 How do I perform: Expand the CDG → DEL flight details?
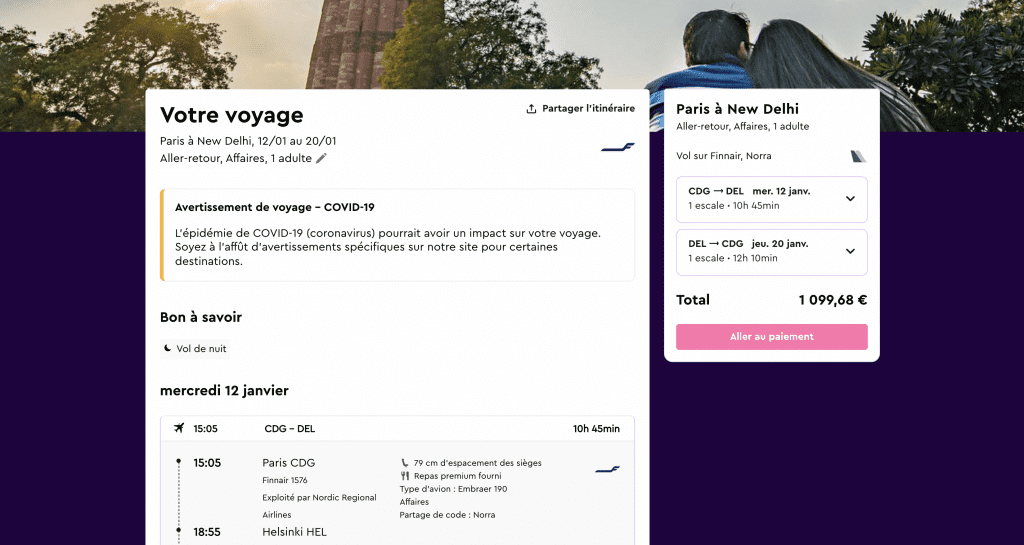click(771, 198)
